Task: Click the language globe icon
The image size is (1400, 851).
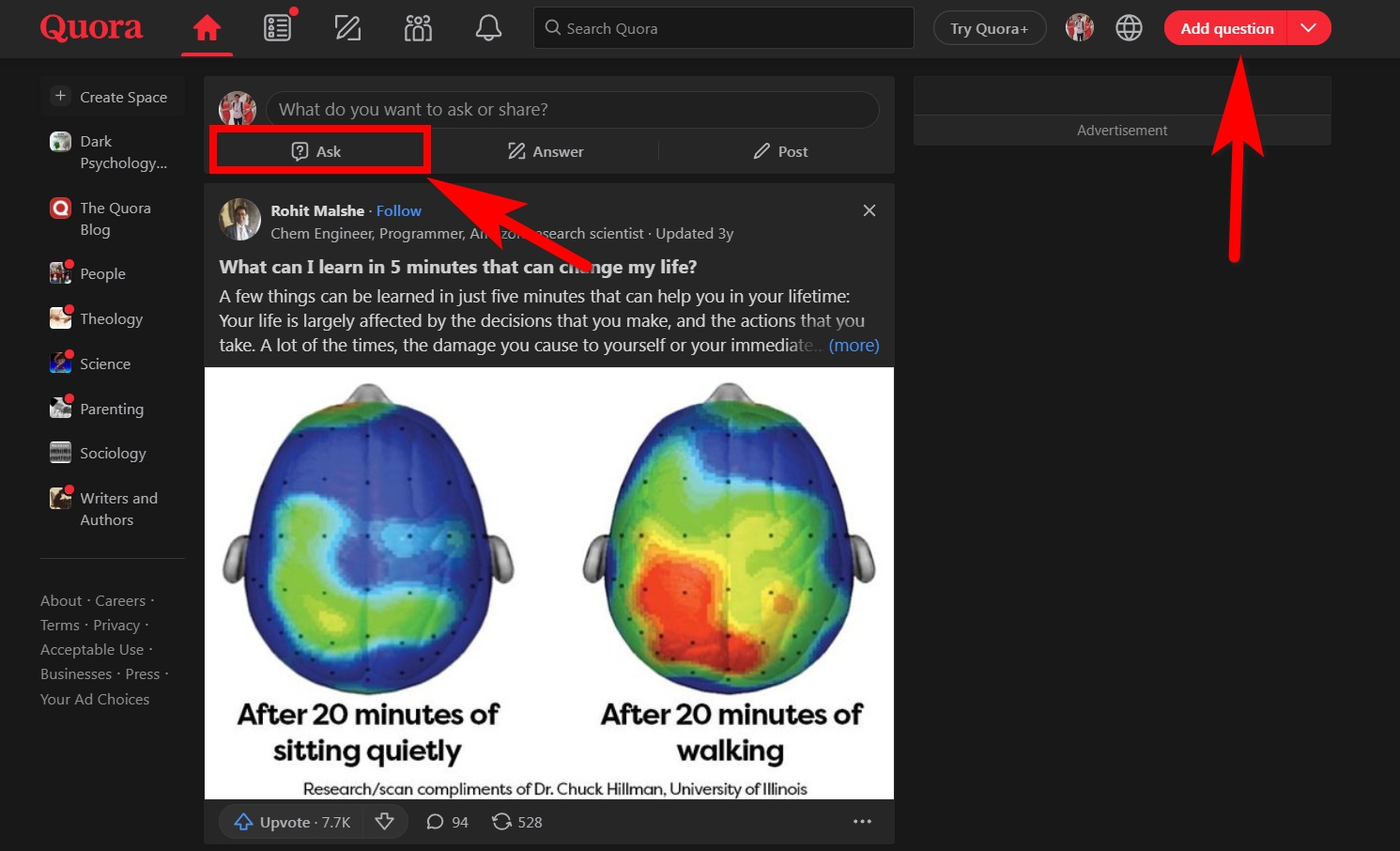Action: (x=1129, y=28)
